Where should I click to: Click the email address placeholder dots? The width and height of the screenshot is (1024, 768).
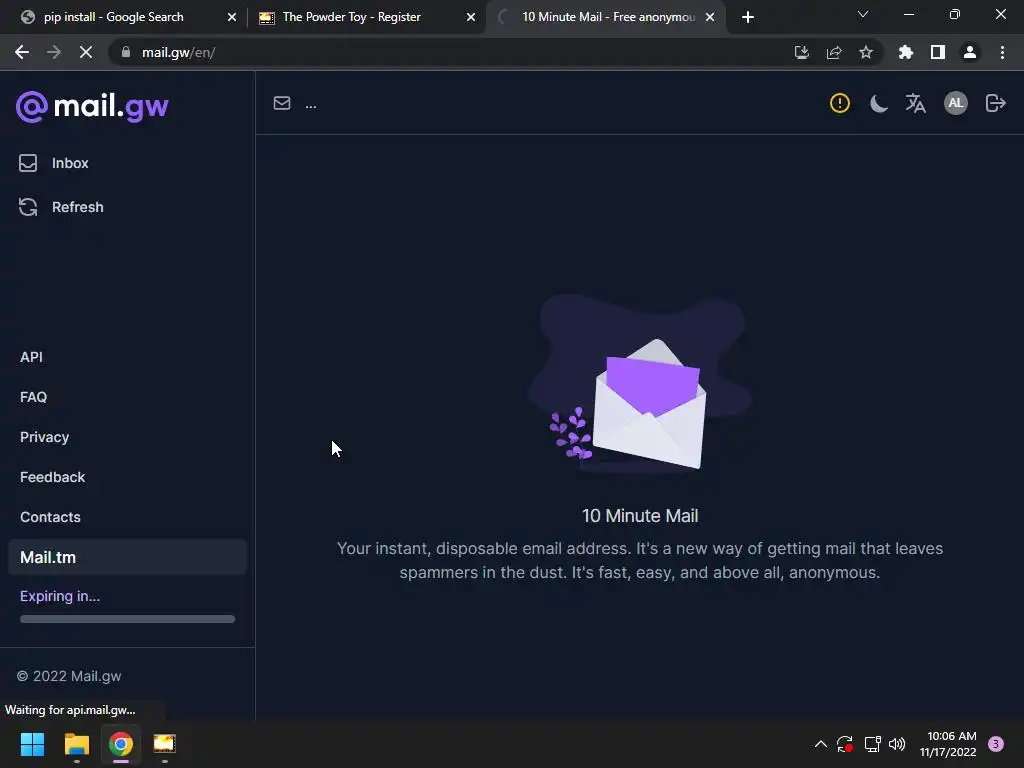point(311,104)
